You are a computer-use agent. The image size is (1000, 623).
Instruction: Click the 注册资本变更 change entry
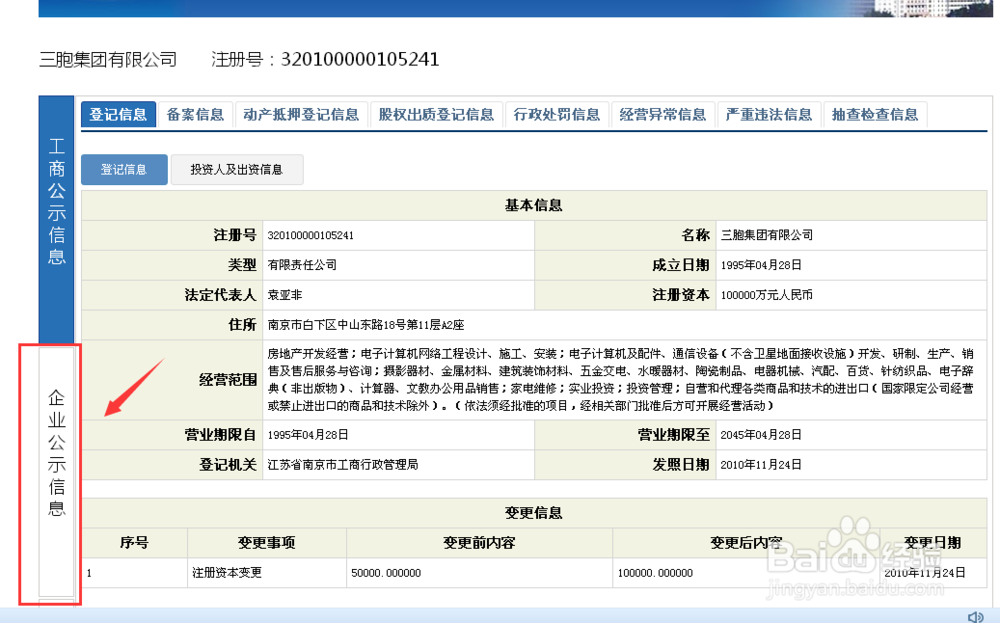tap(227, 573)
